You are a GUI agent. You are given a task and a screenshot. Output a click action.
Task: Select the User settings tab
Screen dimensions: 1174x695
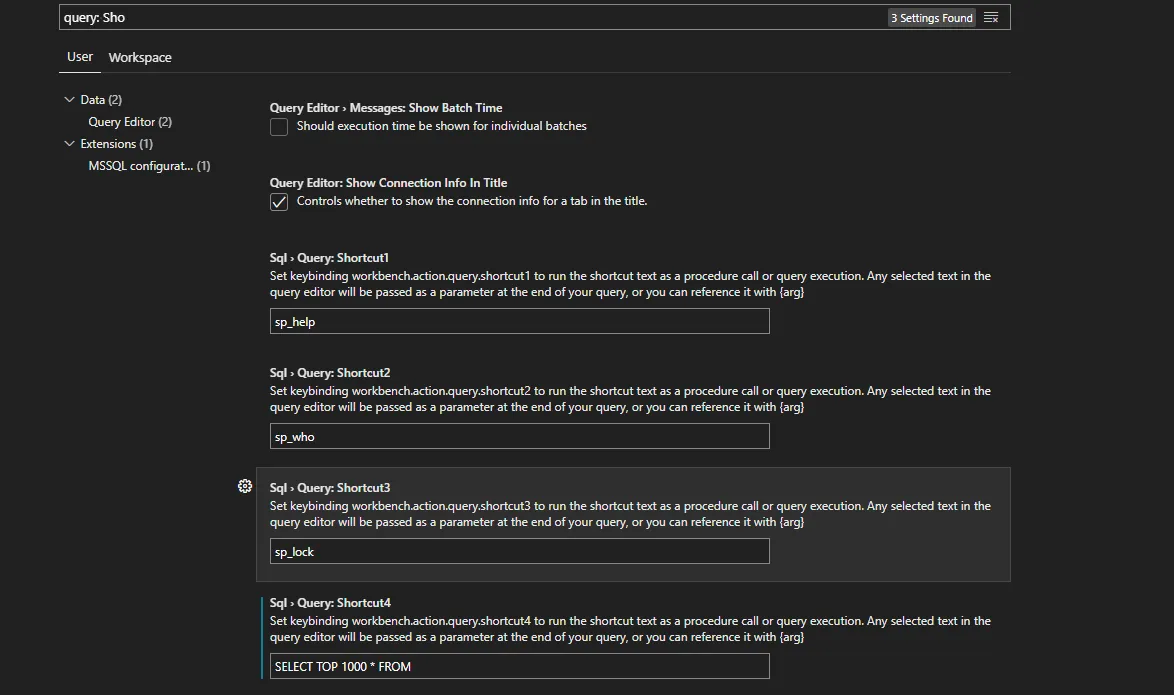coord(80,57)
